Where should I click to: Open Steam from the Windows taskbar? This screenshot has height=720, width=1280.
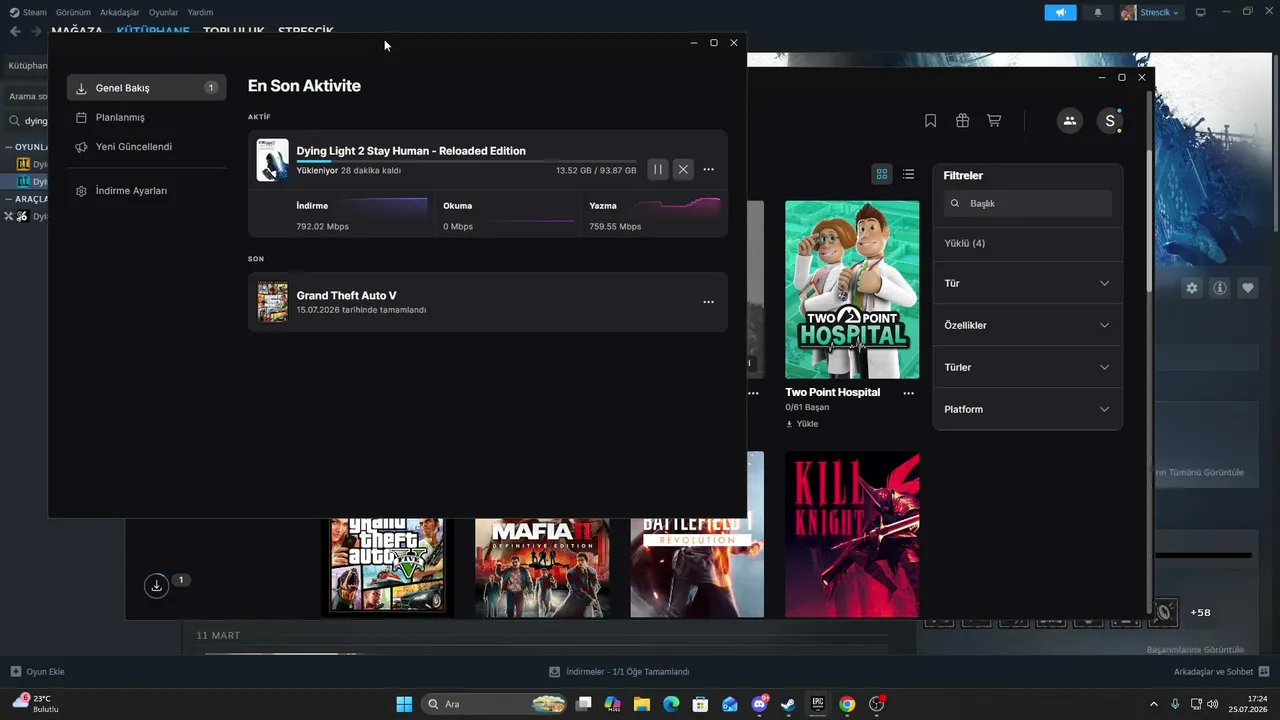tap(788, 704)
